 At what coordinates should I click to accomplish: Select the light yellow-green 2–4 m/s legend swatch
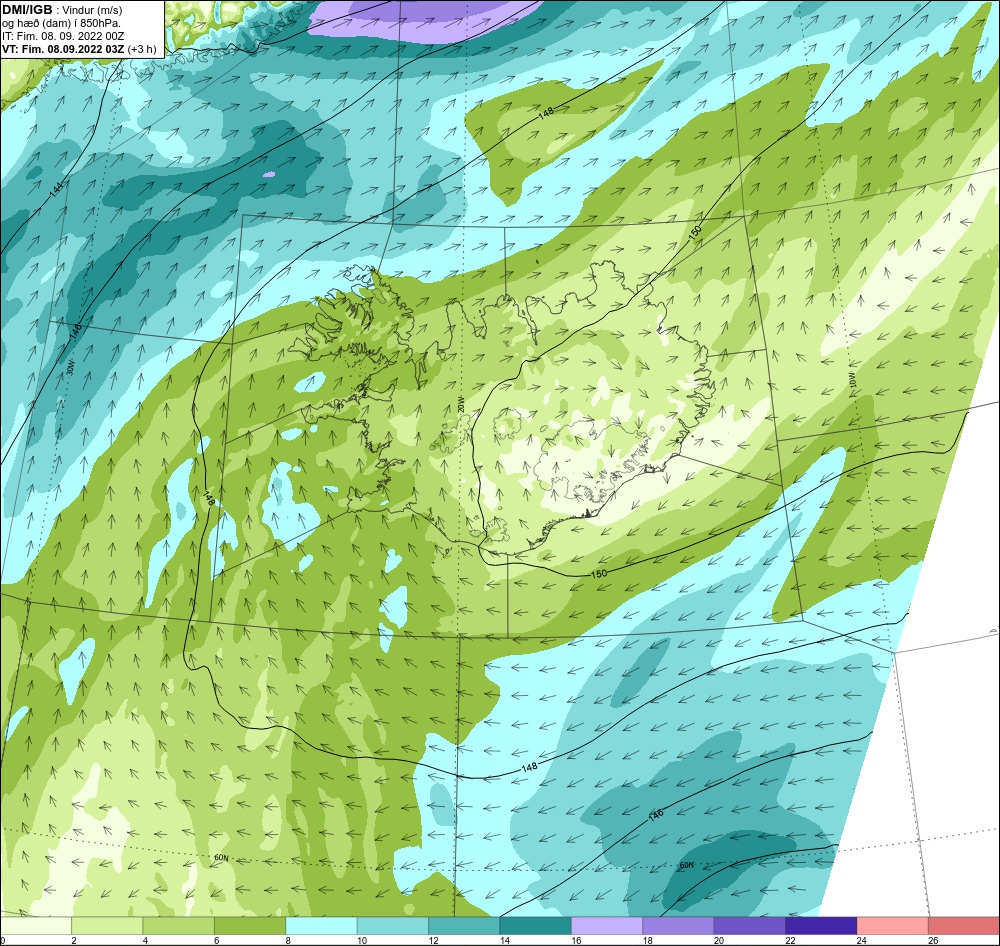[107, 926]
